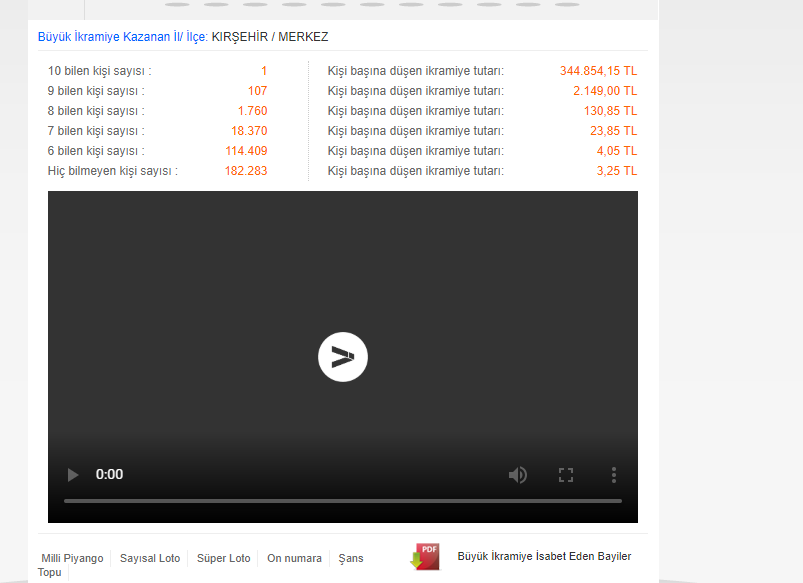Download the PDF via red PDF icon

425,557
